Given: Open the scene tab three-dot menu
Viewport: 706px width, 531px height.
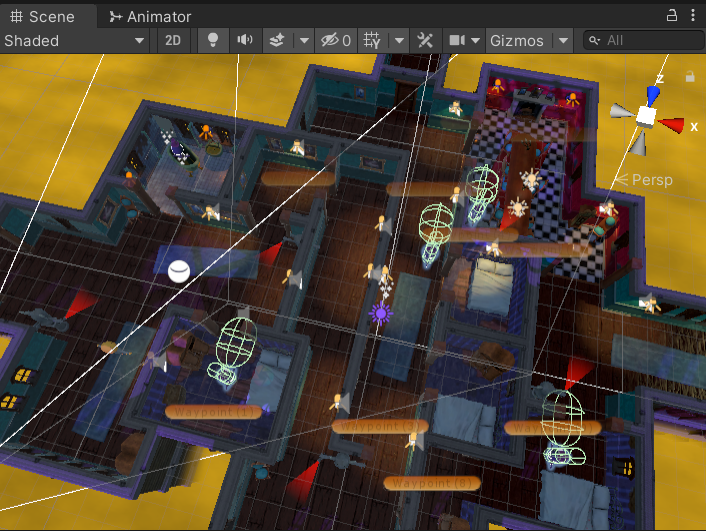Looking at the screenshot, I should 692,15.
